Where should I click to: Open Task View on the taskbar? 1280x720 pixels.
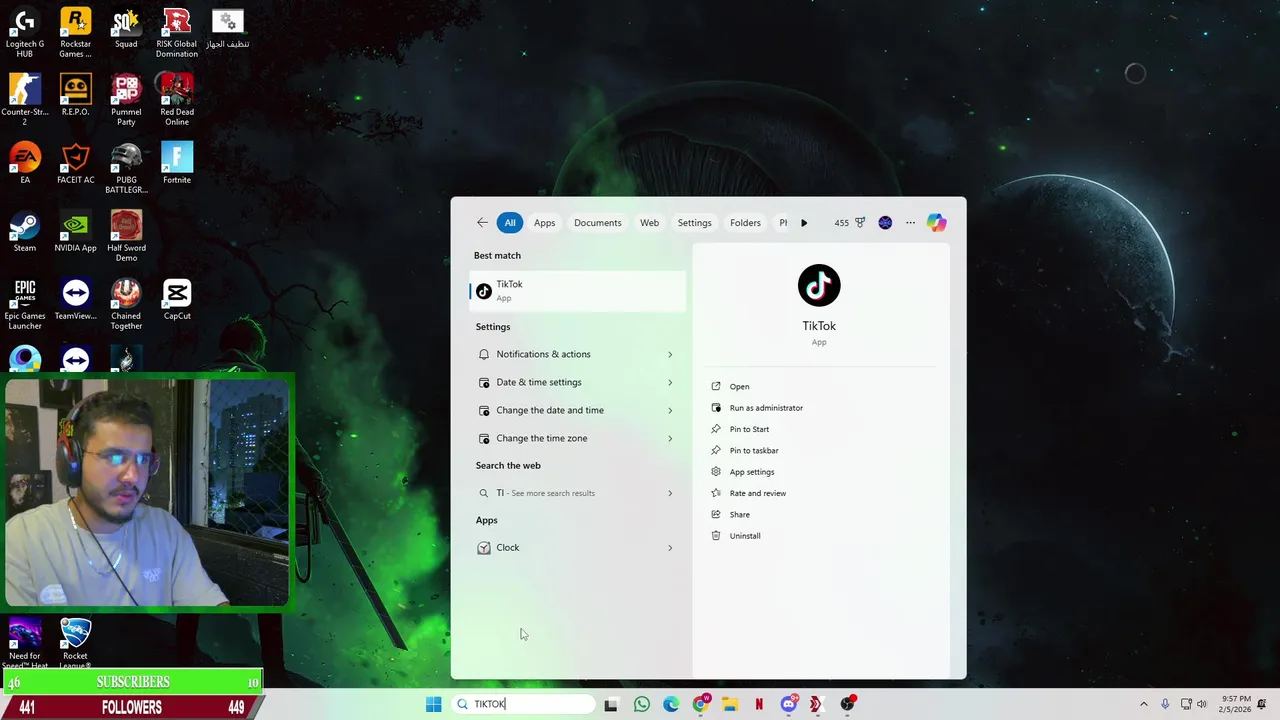[x=611, y=704]
